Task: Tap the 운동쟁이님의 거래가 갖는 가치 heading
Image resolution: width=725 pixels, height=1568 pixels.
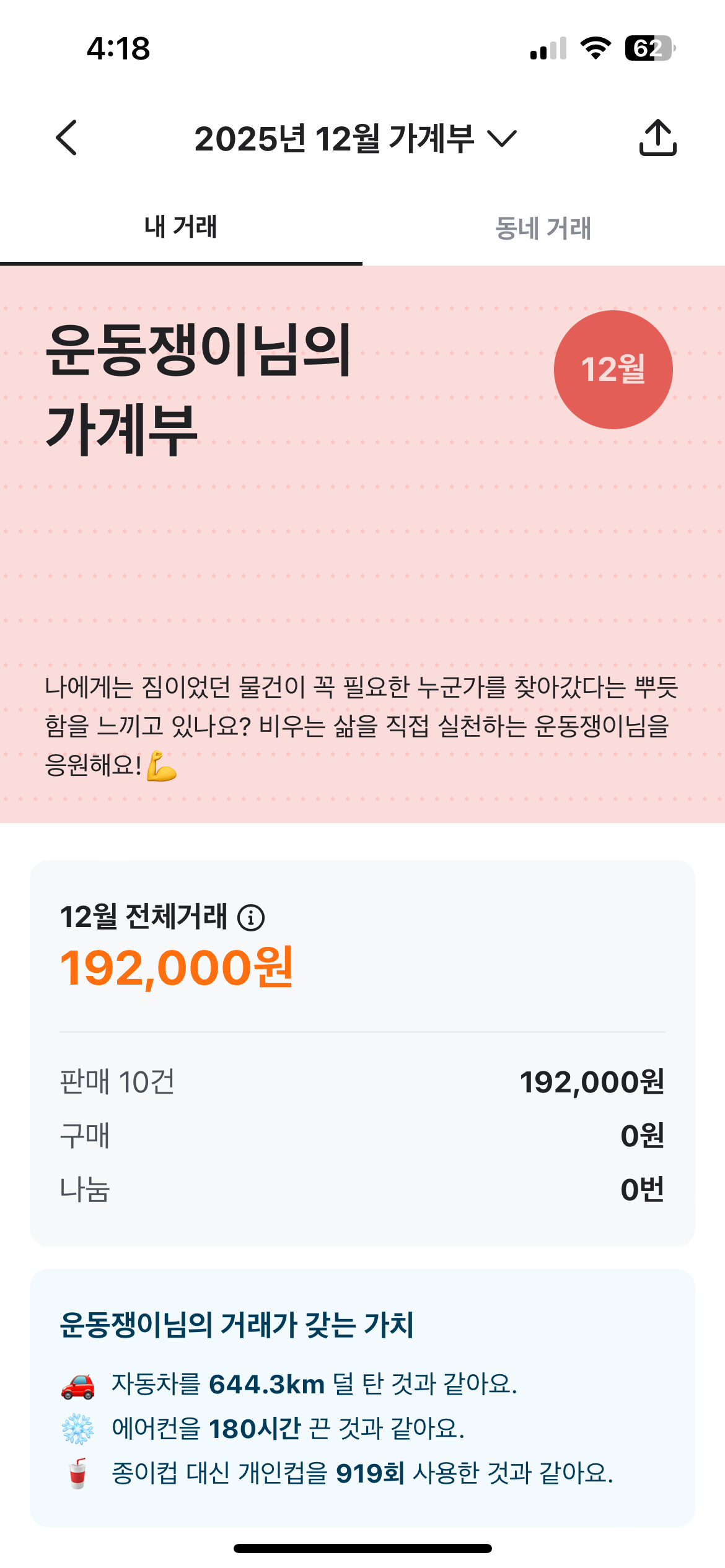Action: 237,1325
